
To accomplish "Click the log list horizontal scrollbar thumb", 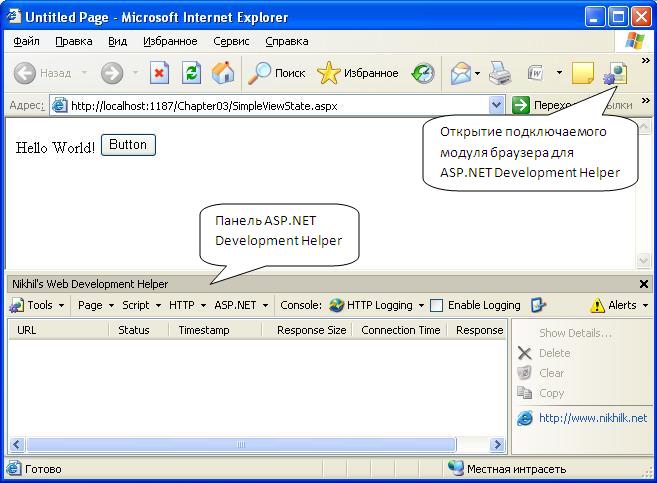I will pyautogui.click(x=241, y=444).
